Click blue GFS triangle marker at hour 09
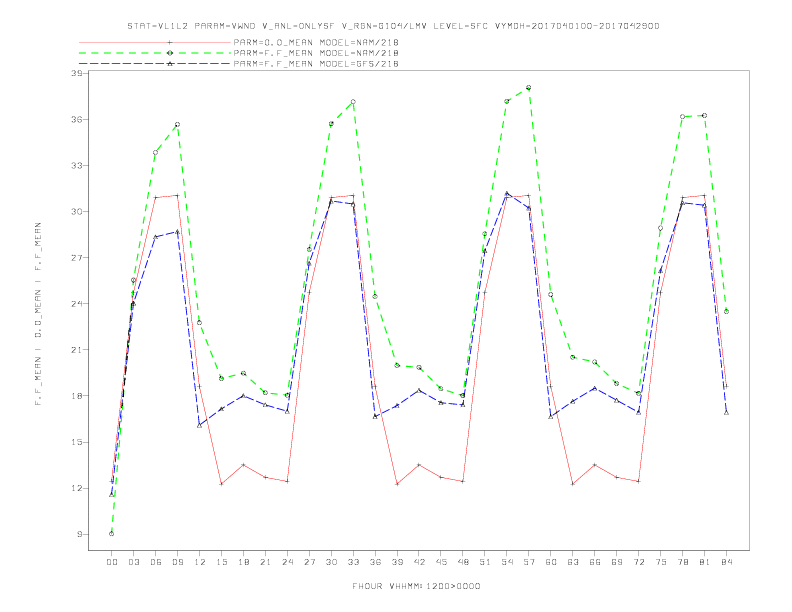This screenshot has width=792, height=612. pyautogui.click(x=177, y=232)
